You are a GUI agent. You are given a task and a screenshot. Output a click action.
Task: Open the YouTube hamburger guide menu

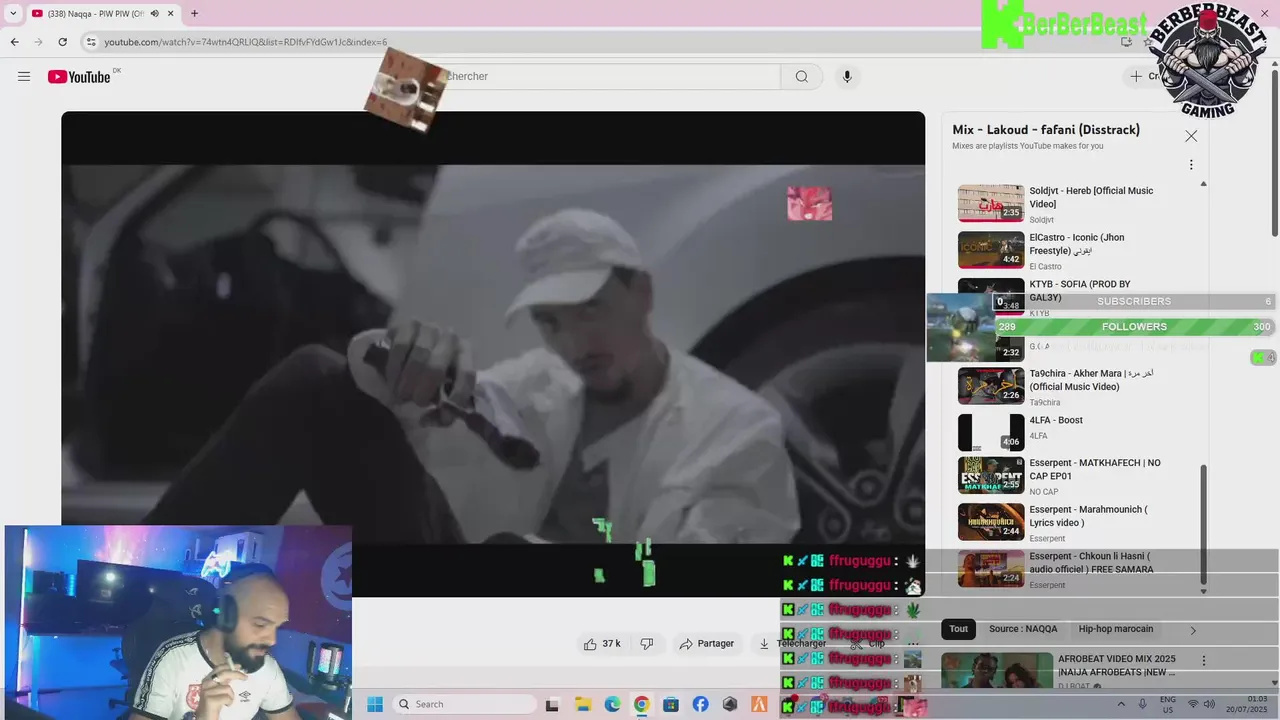tap(24, 76)
